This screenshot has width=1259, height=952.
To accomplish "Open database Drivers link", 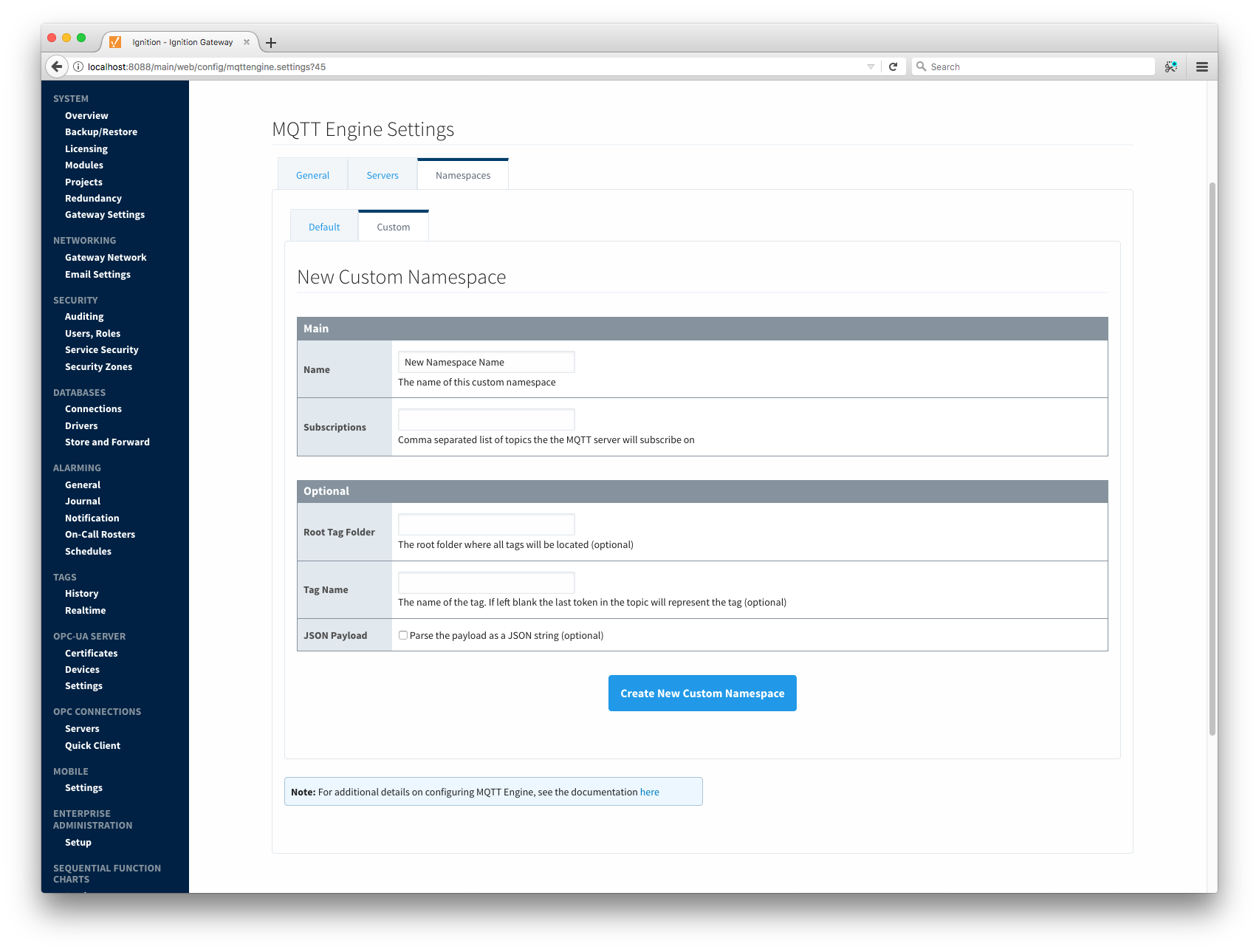I will (x=81, y=425).
